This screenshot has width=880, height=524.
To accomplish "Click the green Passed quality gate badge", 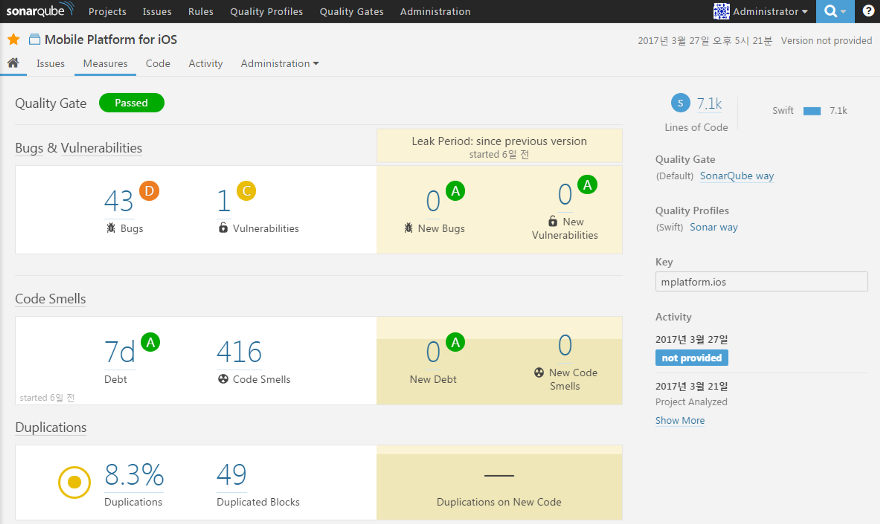I will point(131,103).
